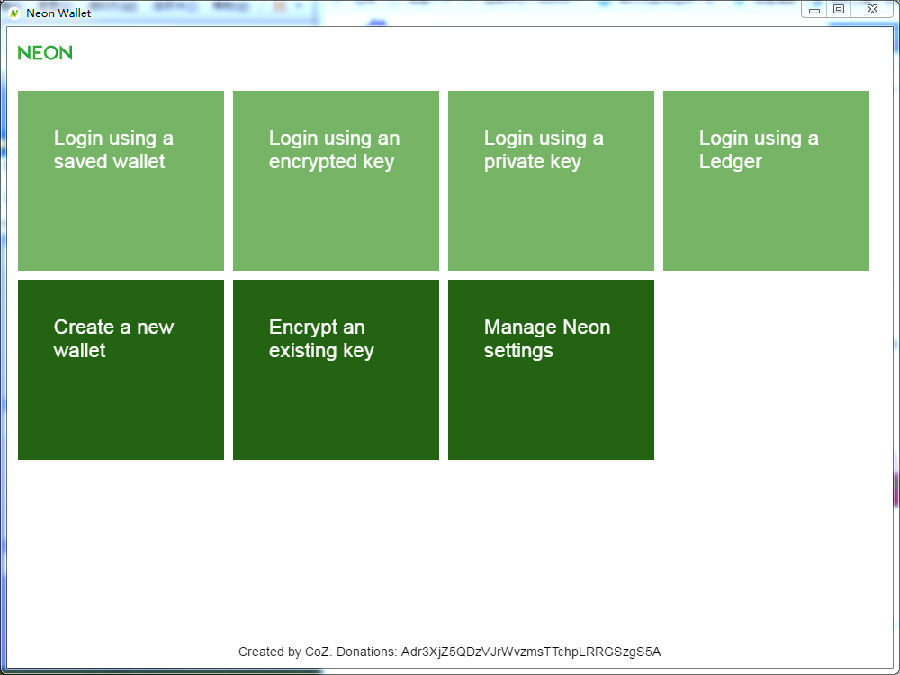The width and height of the screenshot is (900, 675).
Task: Select Login using a private key
Action: click(550, 181)
